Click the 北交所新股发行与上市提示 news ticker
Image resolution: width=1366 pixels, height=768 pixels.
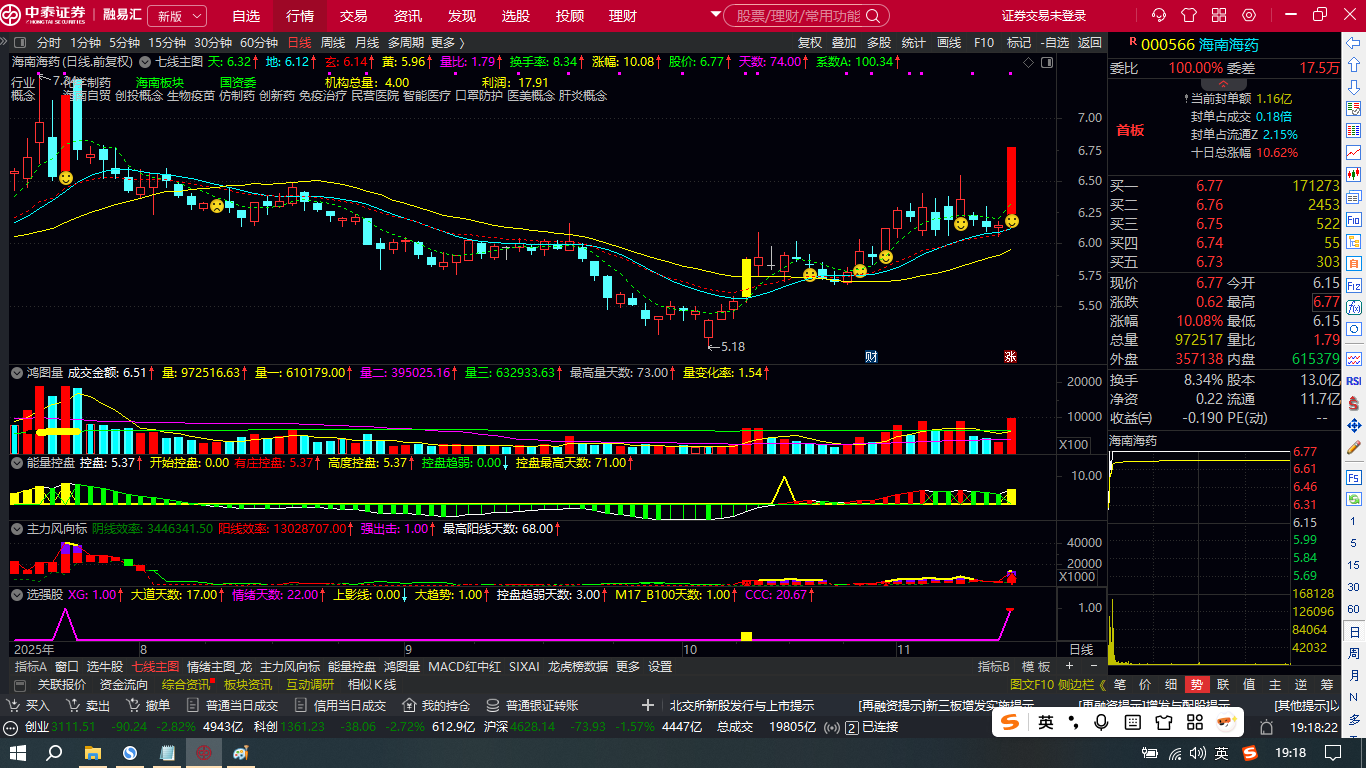(x=742, y=705)
